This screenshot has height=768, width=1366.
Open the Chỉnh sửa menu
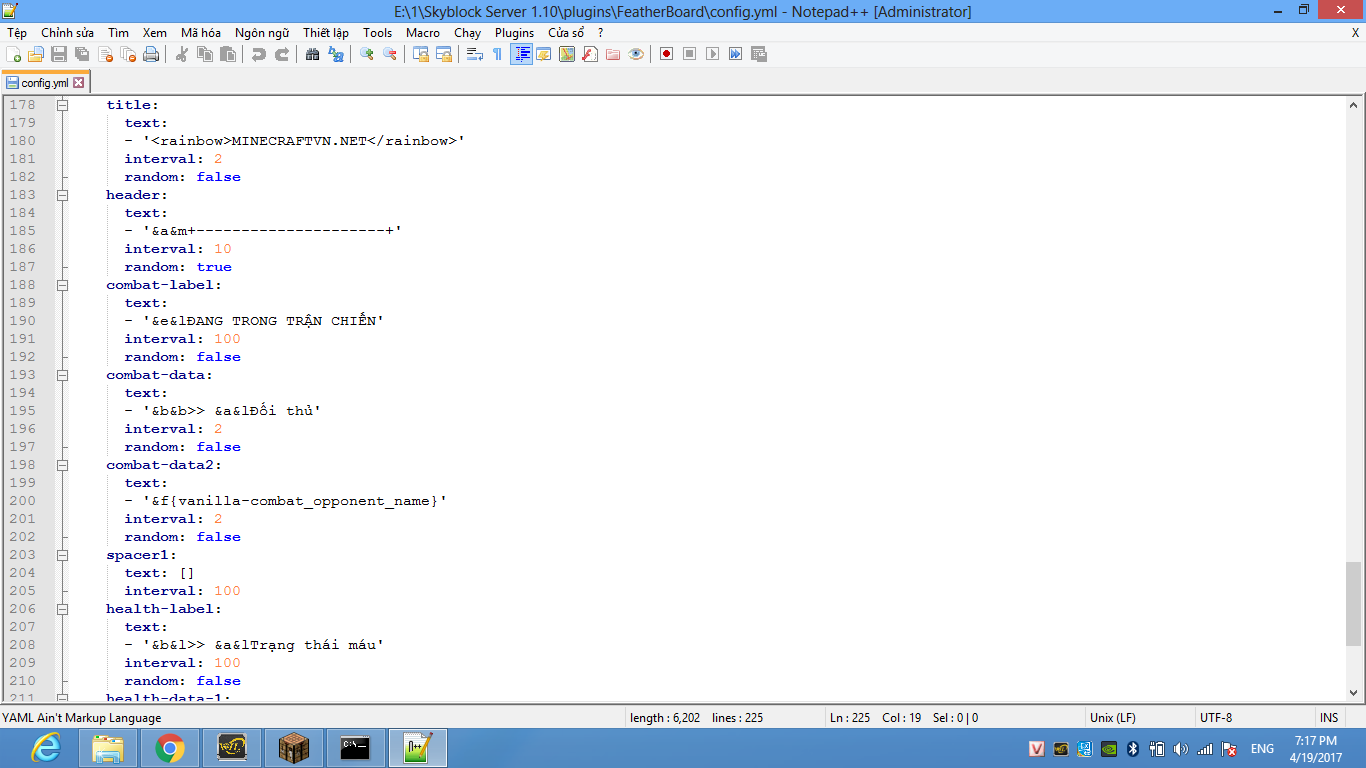pyautogui.click(x=67, y=32)
